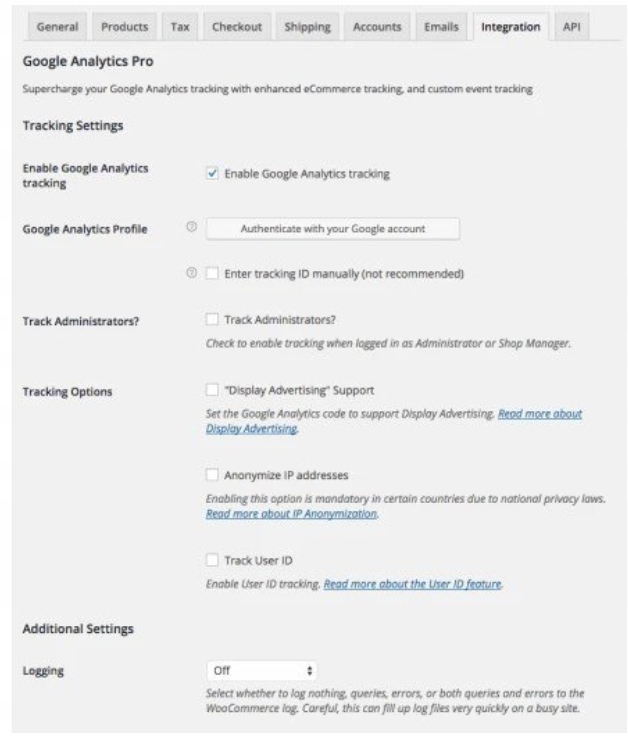Tick the Display Advertising Support checkbox
This screenshot has width=628, height=738.
[211, 389]
